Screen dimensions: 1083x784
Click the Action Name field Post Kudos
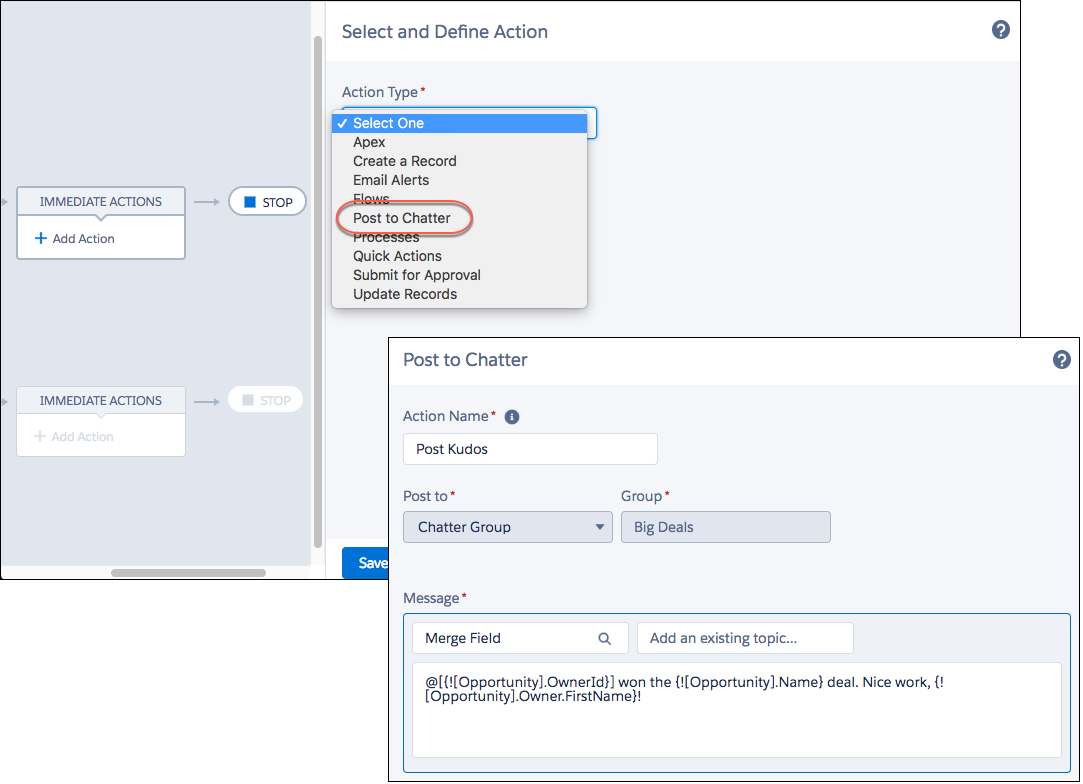pos(530,449)
